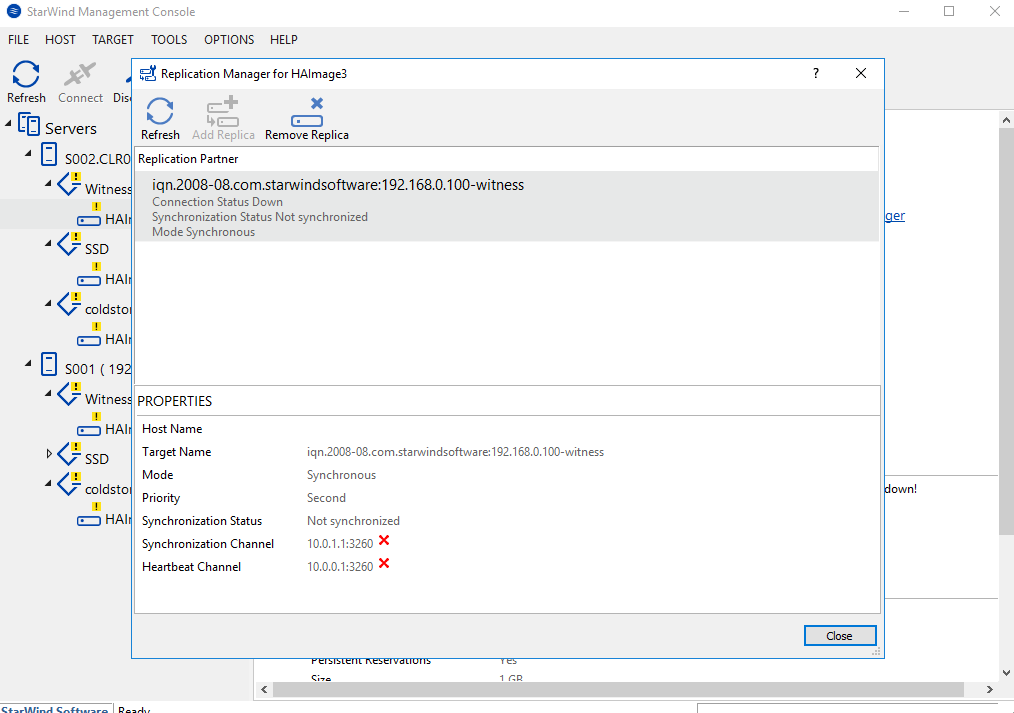Viewport: 1014px width, 713px height.
Task: Close the Replication Manager with X button
Action: [861, 73]
